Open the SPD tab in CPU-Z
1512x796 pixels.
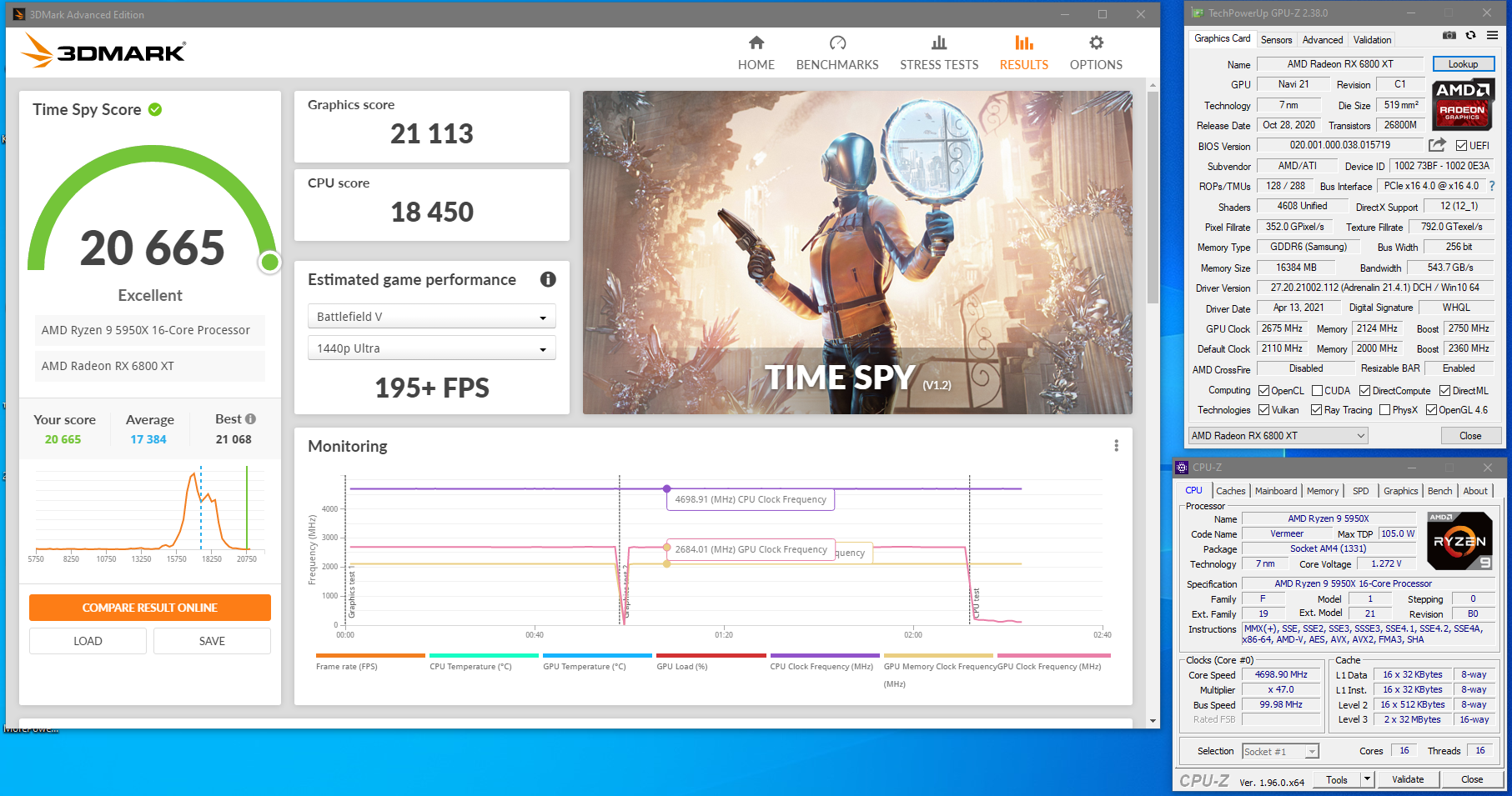click(x=1360, y=491)
